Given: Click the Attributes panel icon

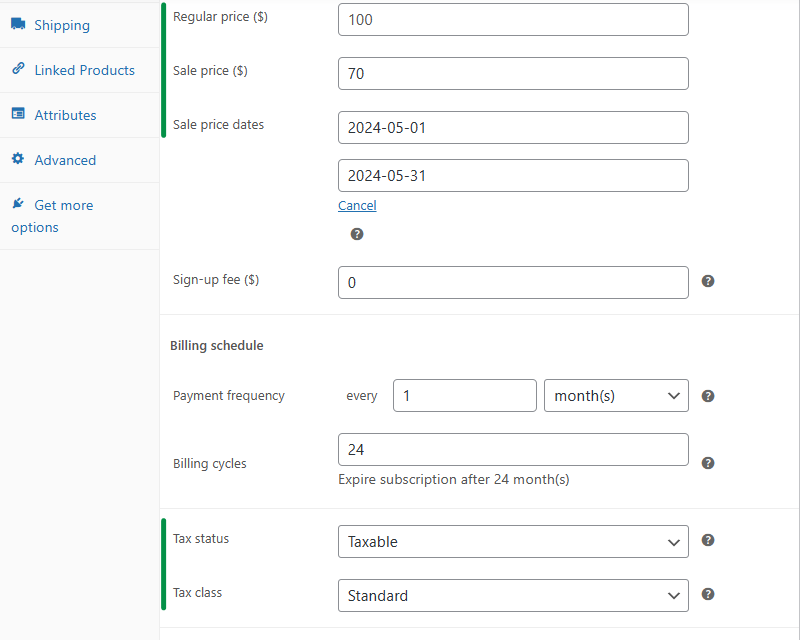Looking at the screenshot, I should coord(18,114).
